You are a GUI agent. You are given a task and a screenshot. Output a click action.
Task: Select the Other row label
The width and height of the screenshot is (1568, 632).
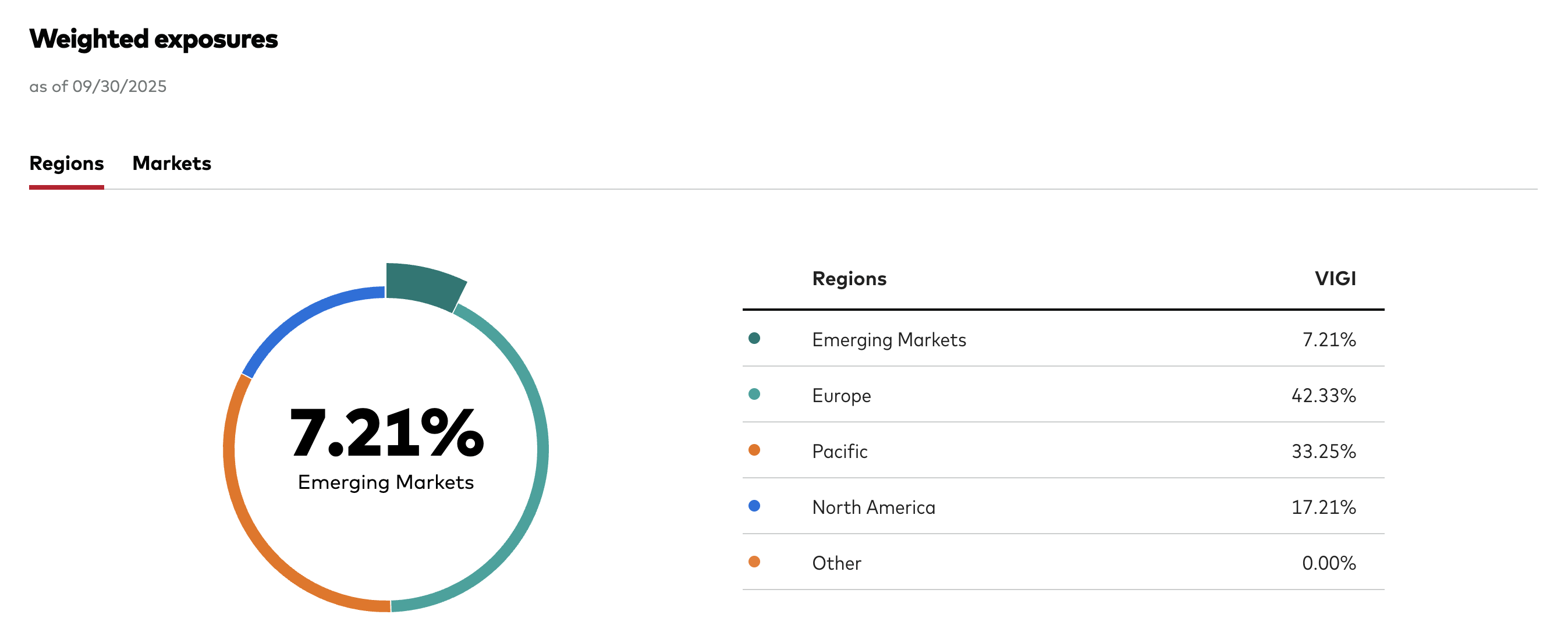tap(836, 563)
